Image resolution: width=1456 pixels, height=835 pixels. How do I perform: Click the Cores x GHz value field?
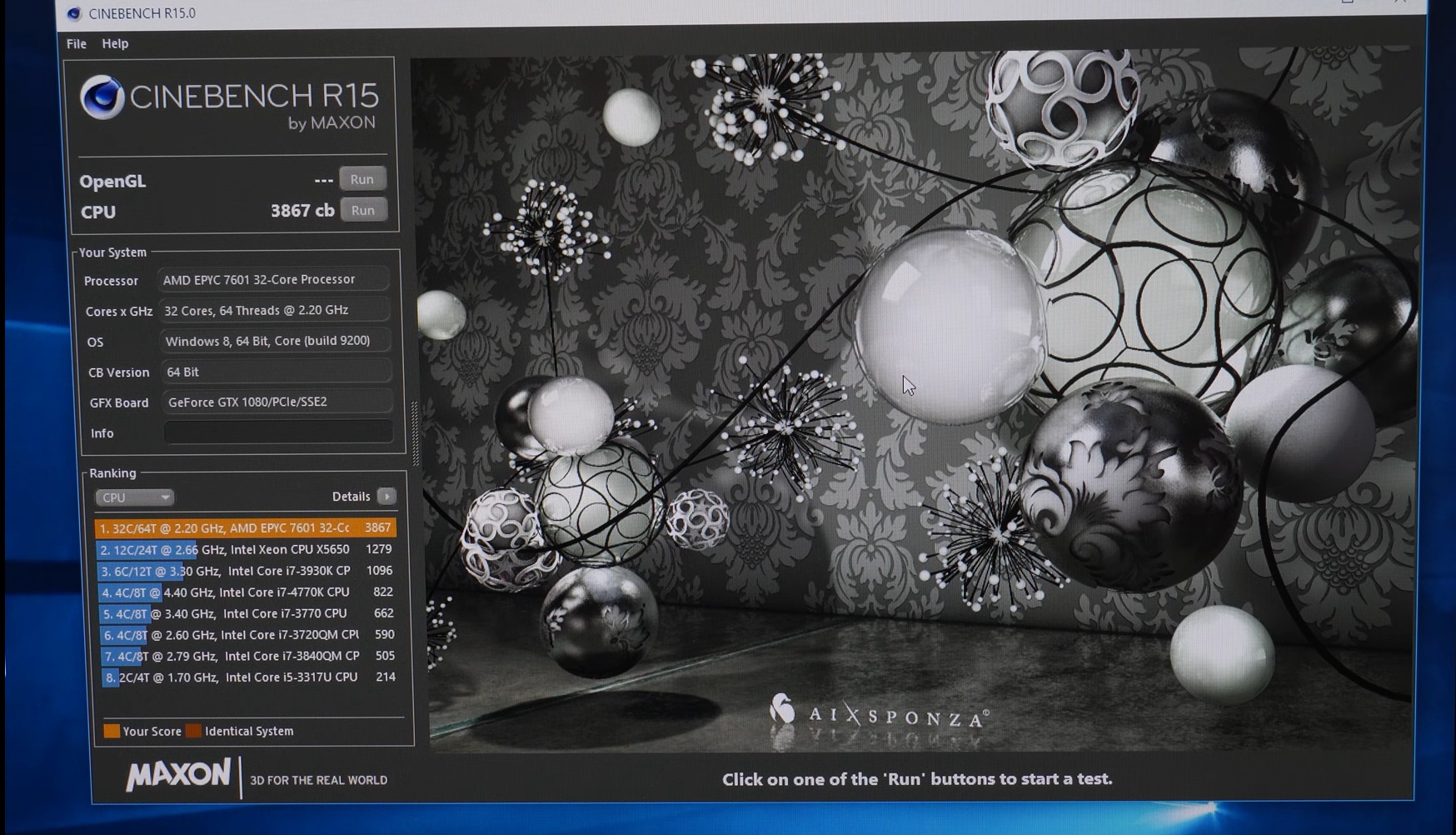click(274, 310)
